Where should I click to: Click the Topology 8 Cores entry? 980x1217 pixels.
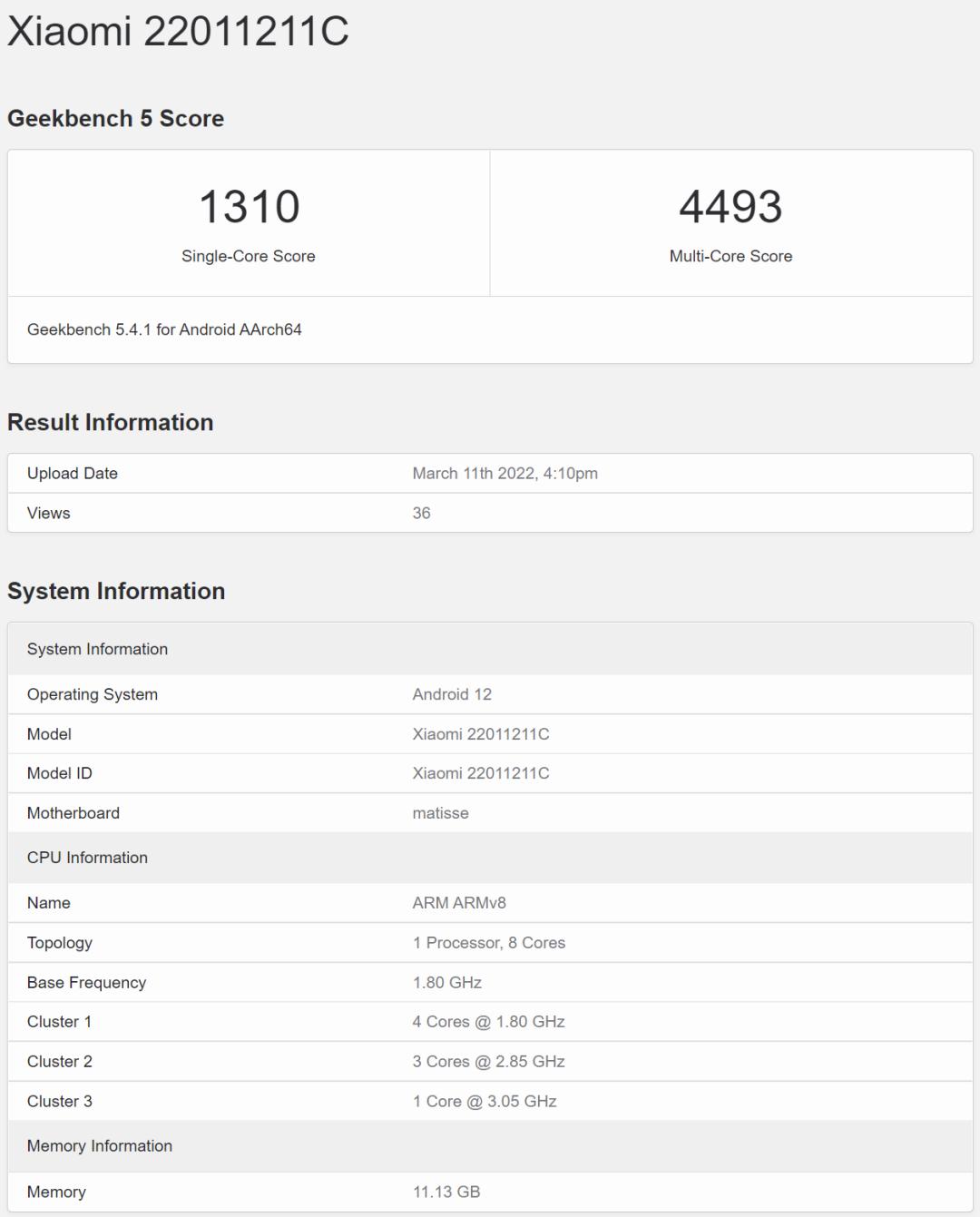pos(487,943)
